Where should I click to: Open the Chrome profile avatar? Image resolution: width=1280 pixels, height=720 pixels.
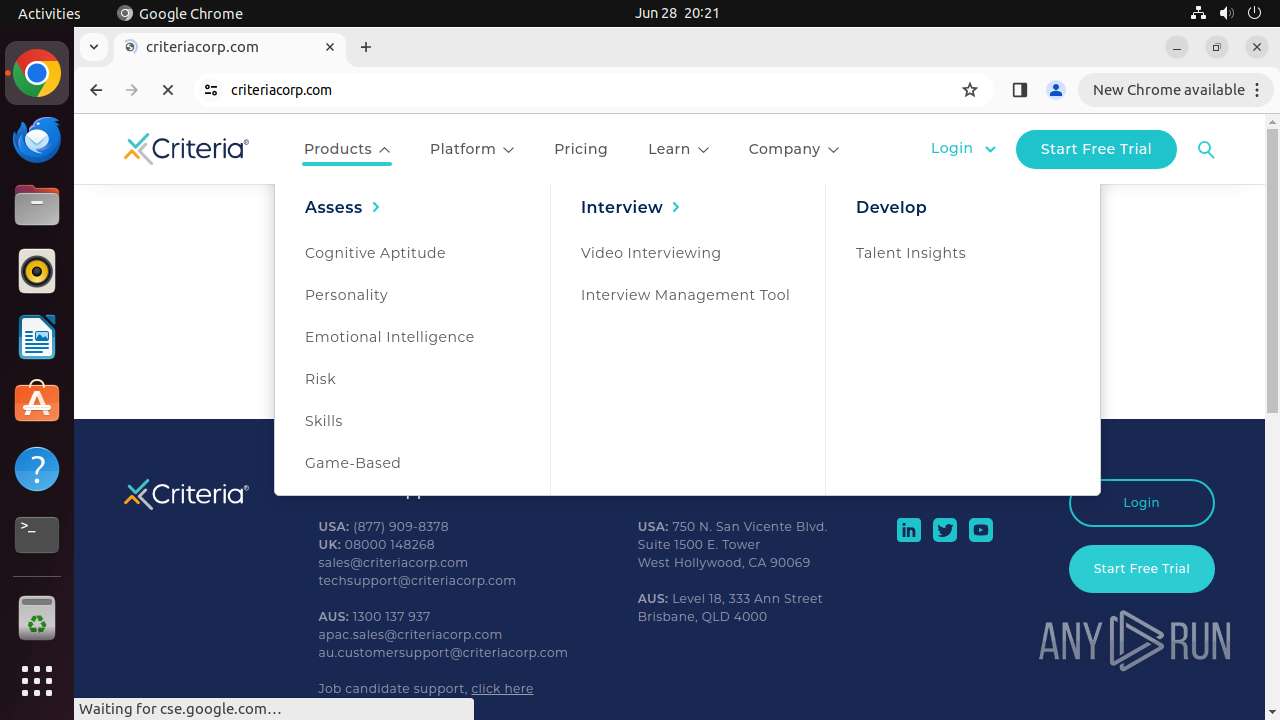(1055, 90)
